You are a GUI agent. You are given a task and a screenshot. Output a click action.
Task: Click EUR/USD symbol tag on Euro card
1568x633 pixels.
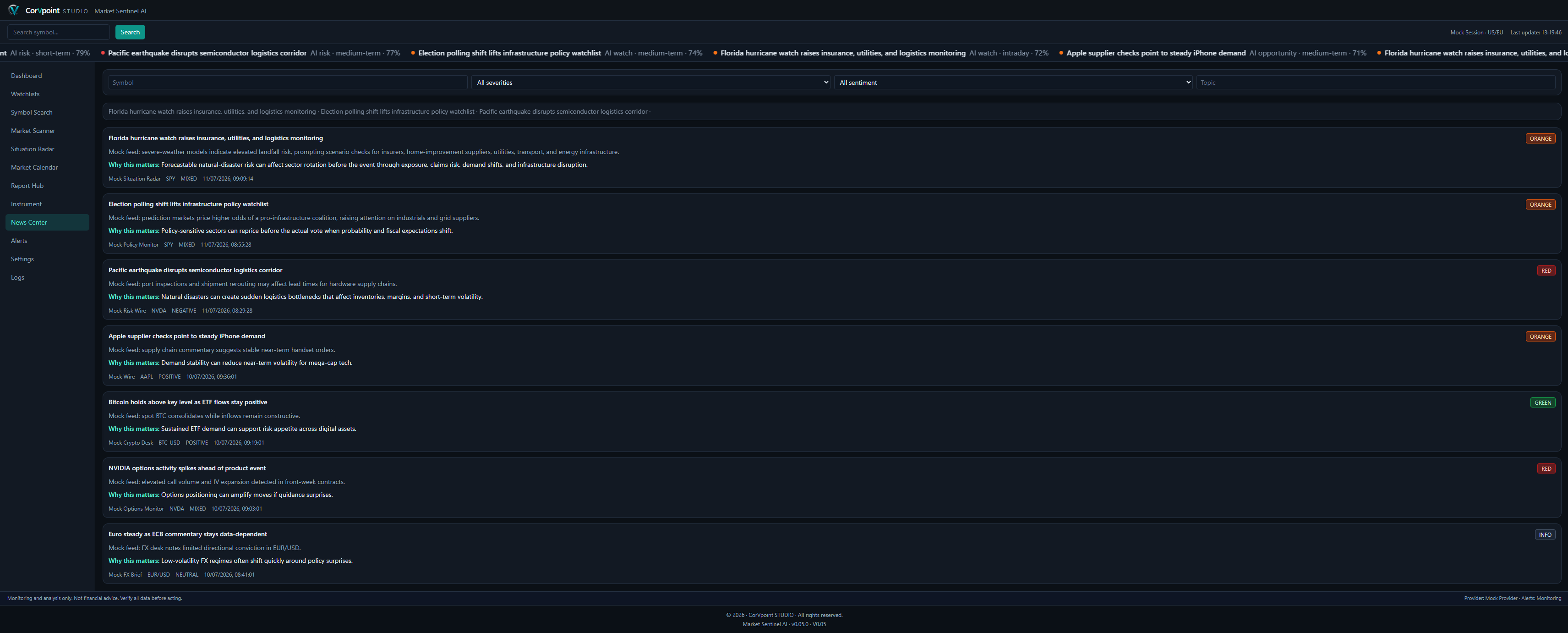(158, 574)
